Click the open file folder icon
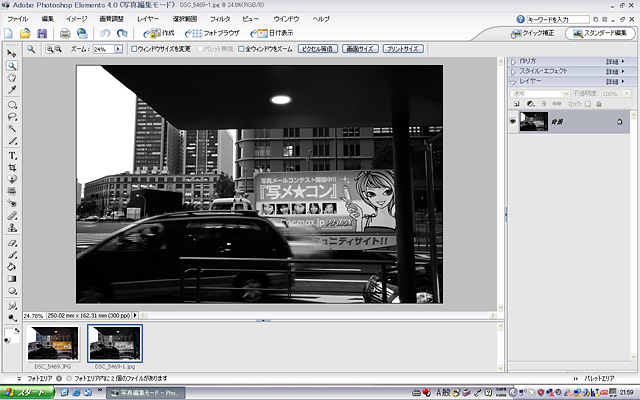The width and height of the screenshot is (640, 400). coord(25,33)
